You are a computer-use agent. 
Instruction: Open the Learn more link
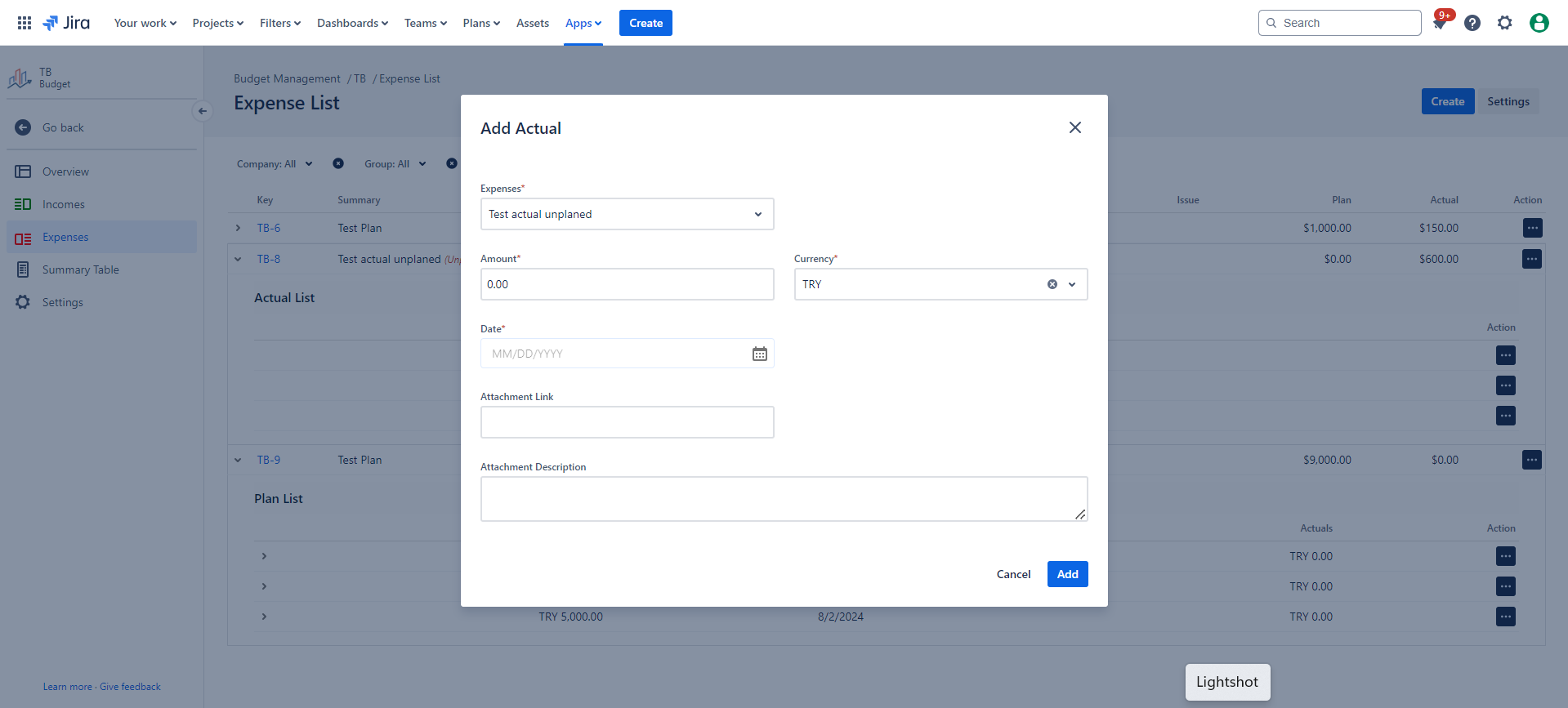(68, 687)
